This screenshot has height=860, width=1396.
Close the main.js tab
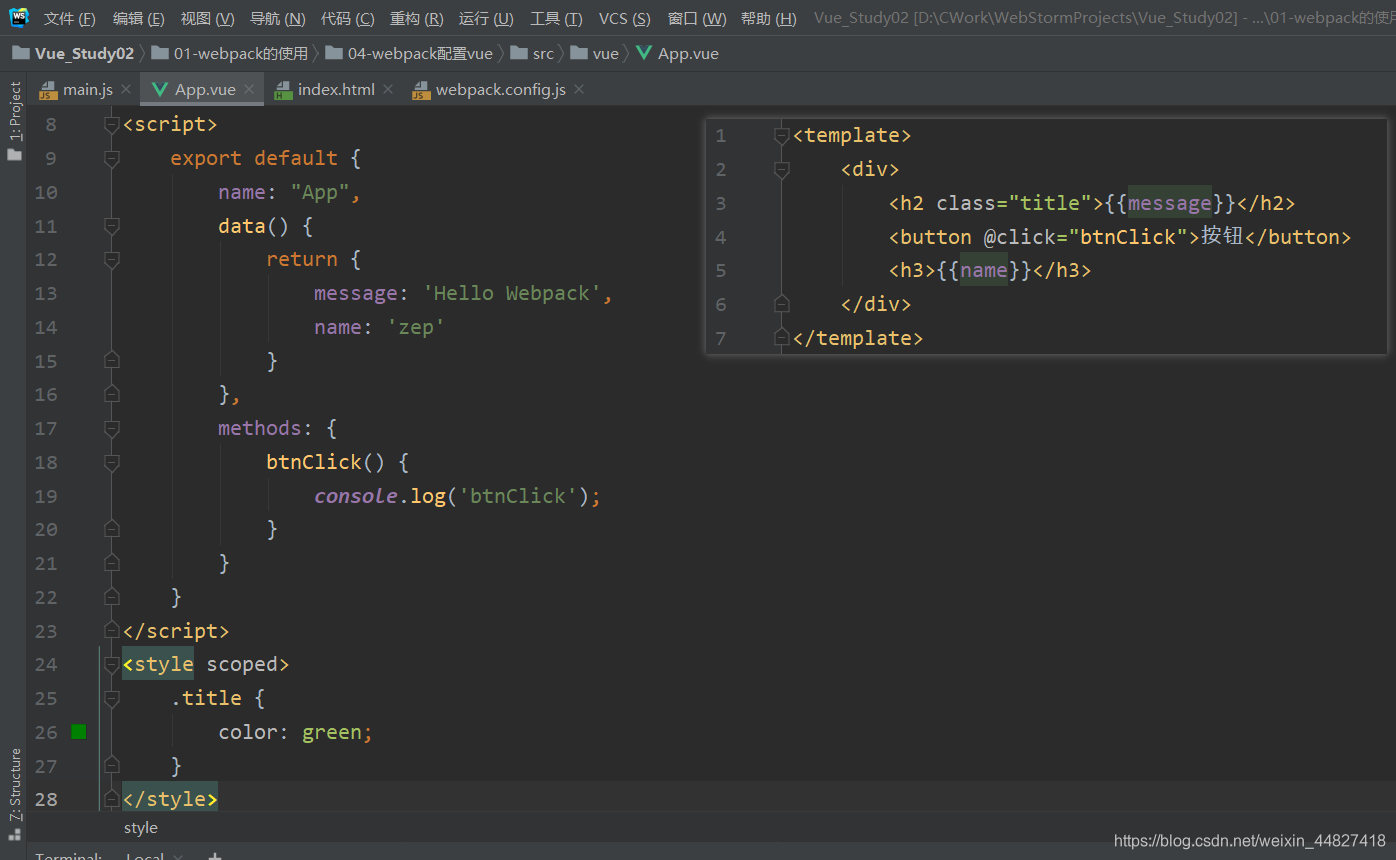tap(126, 90)
